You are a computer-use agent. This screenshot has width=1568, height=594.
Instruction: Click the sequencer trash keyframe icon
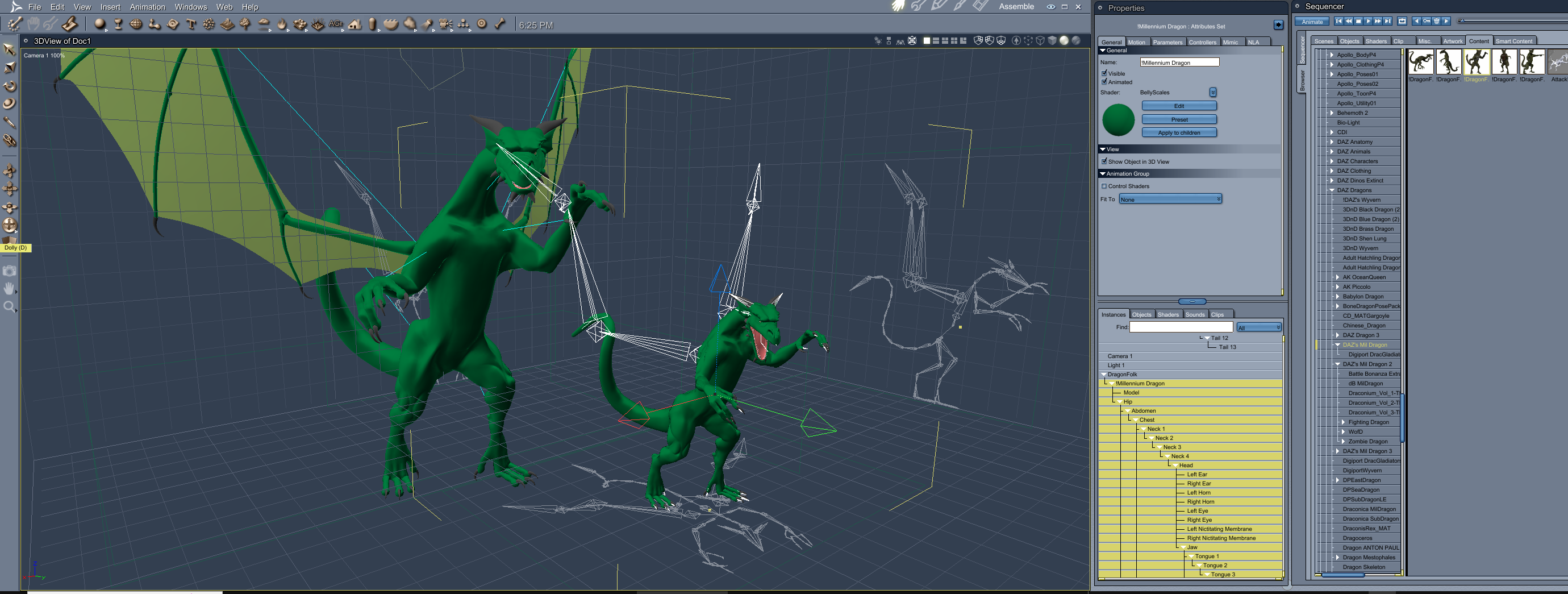click(x=1437, y=22)
